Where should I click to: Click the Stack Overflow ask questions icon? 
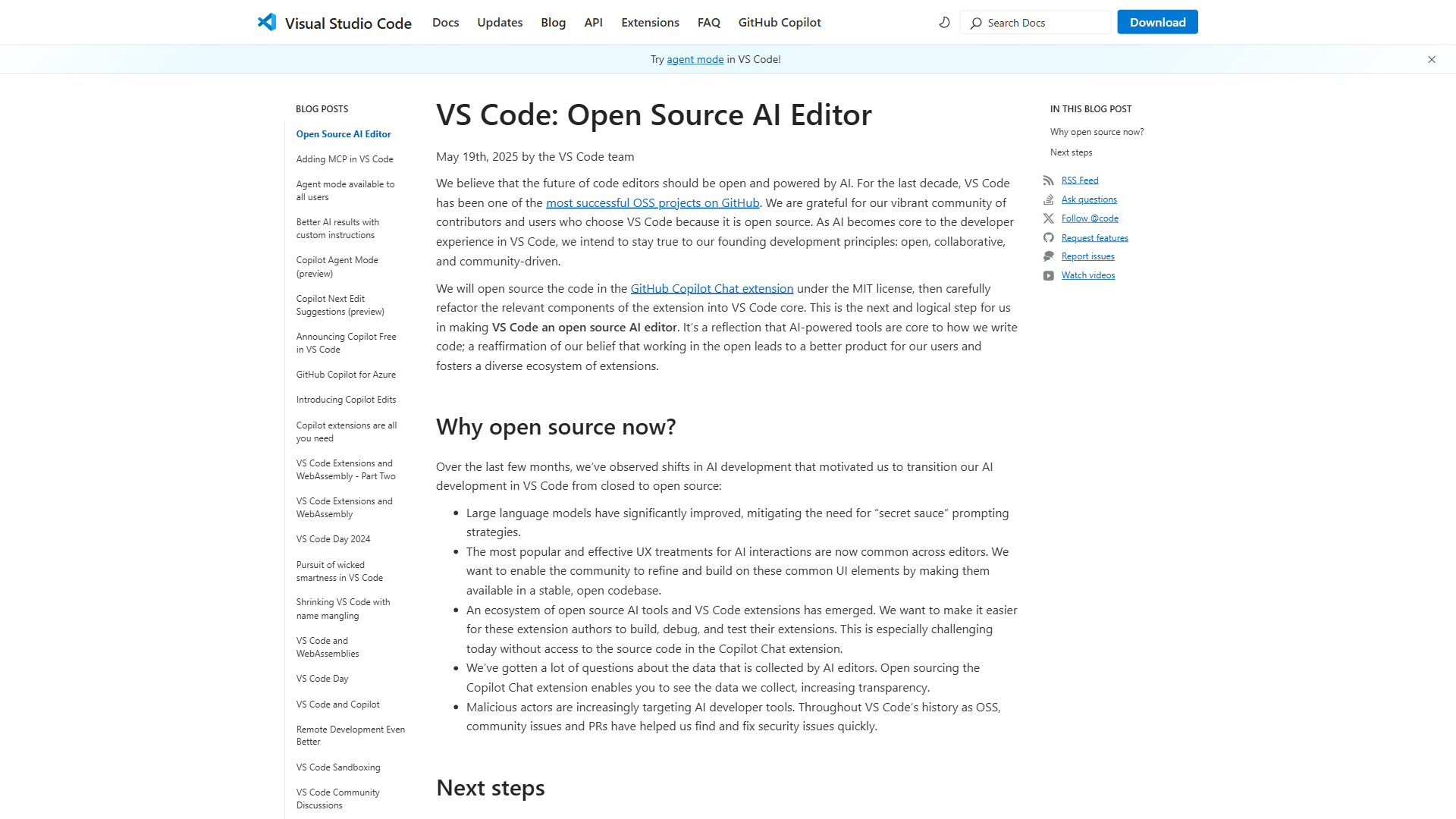point(1048,199)
